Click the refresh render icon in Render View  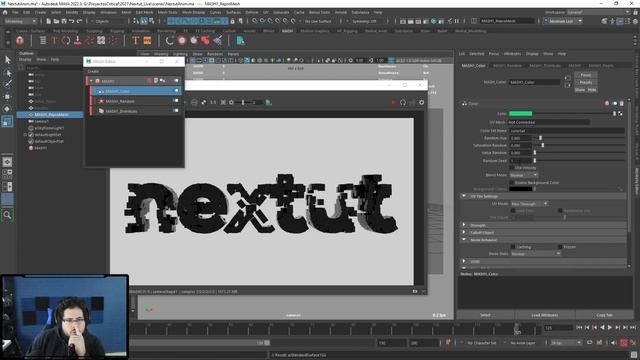click(403, 102)
